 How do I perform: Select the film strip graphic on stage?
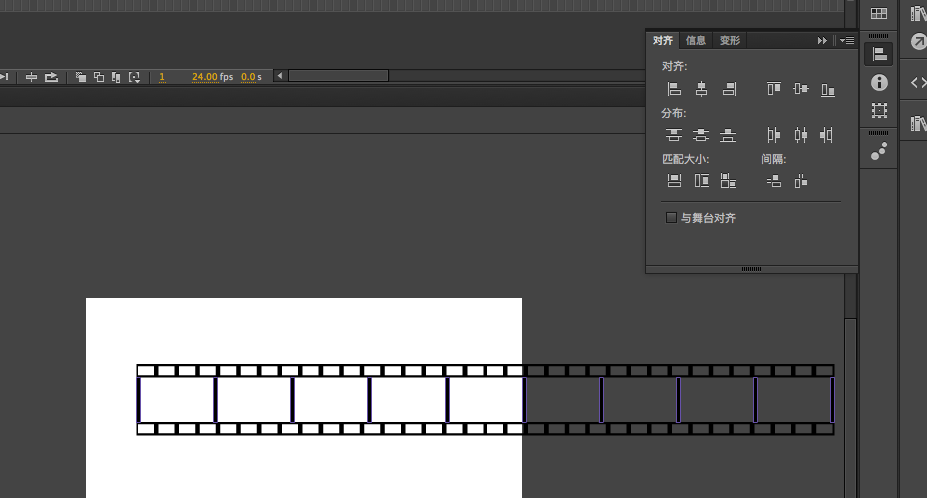click(x=485, y=400)
